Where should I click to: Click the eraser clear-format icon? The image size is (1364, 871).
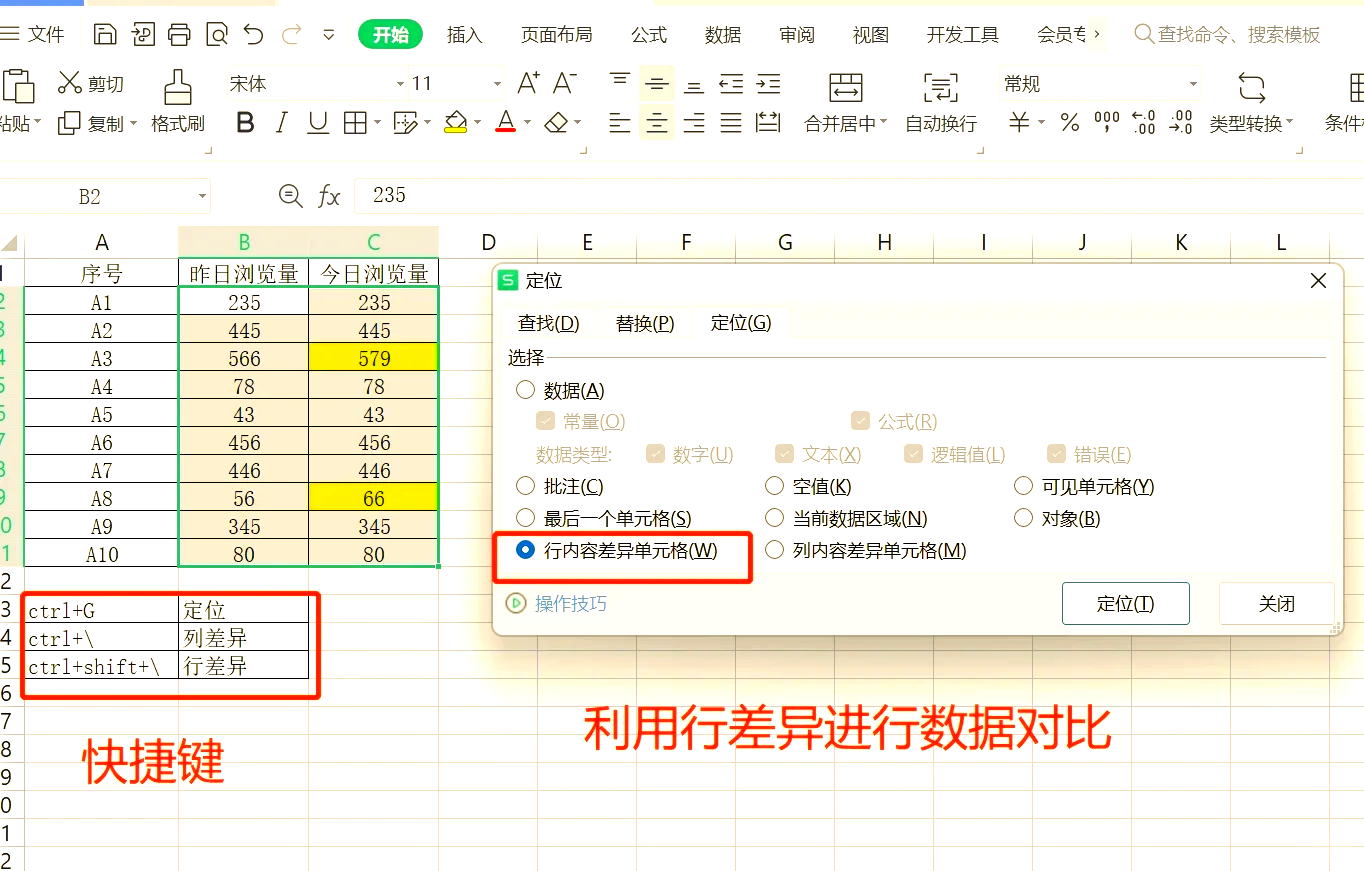556,123
